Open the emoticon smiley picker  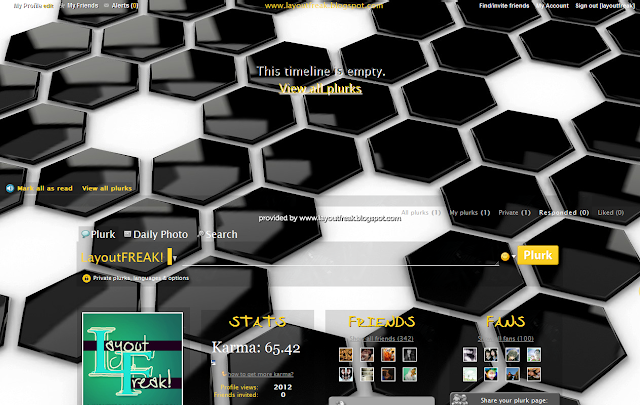[505, 256]
